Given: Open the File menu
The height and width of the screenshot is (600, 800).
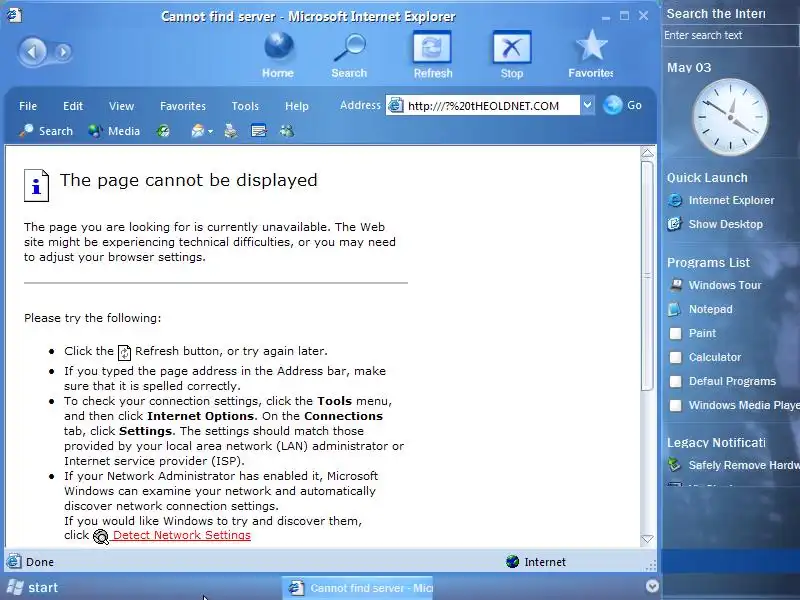Looking at the screenshot, I should [x=28, y=106].
